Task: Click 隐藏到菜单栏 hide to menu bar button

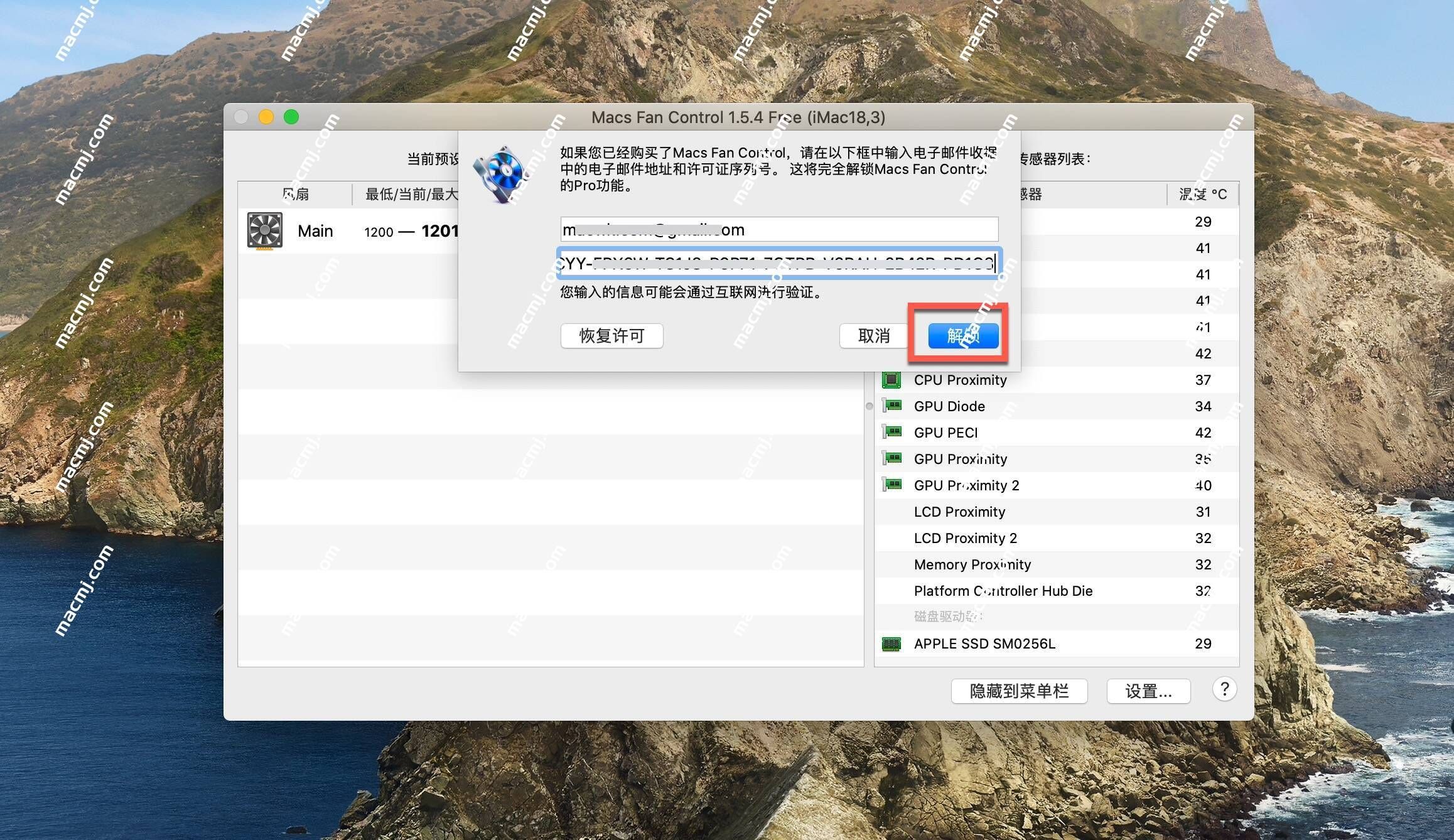Action: (x=1019, y=691)
